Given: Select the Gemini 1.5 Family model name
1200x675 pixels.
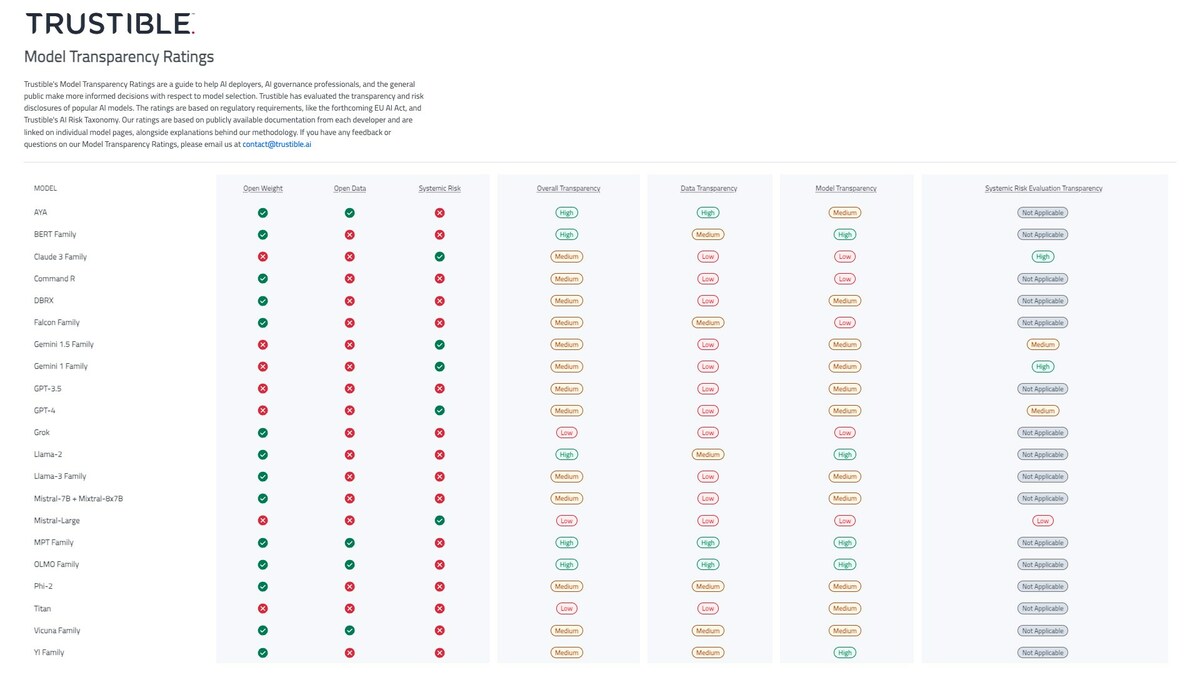Looking at the screenshot, I should point(64,345).
